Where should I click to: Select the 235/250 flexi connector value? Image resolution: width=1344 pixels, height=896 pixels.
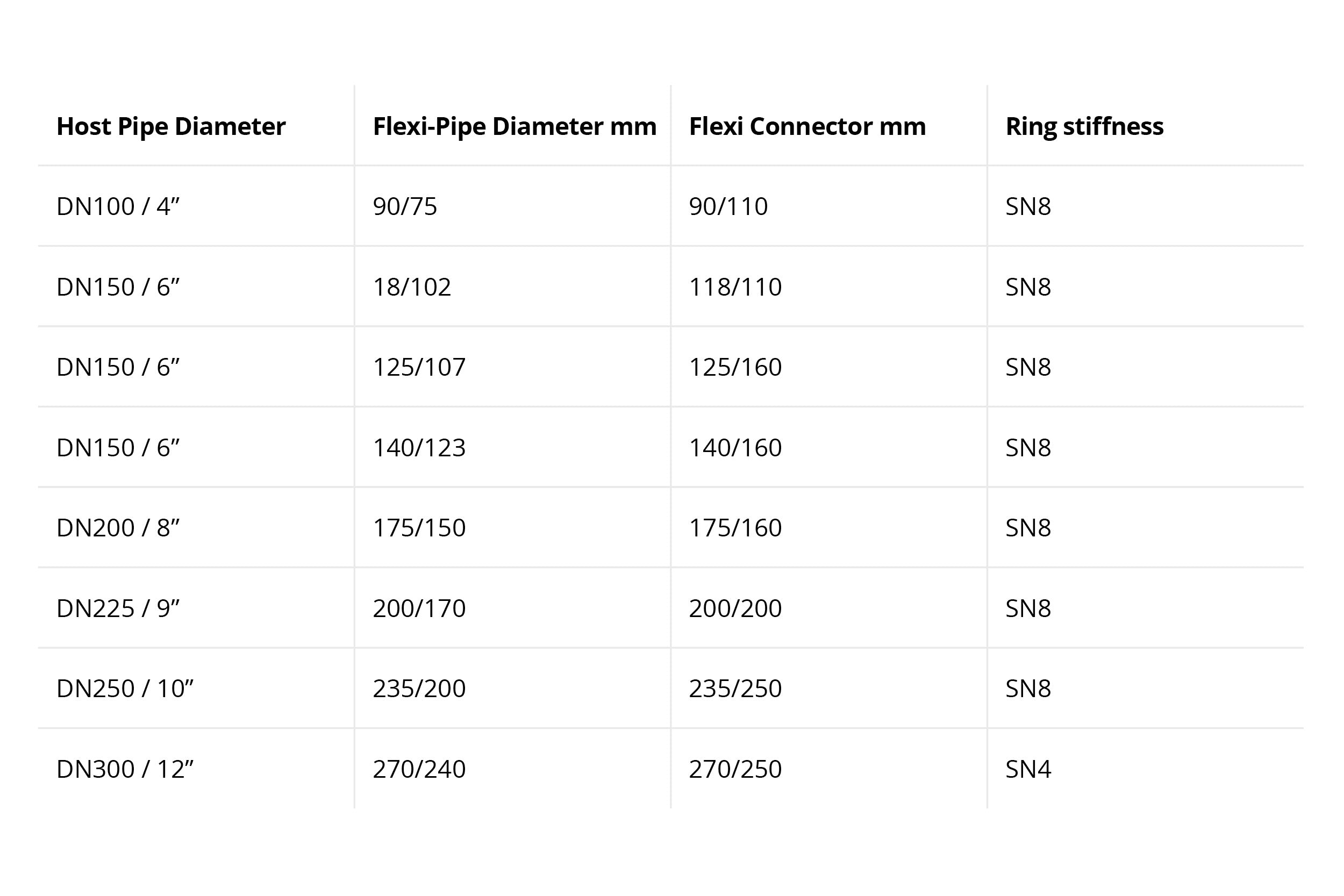click(x=735, y=688)
